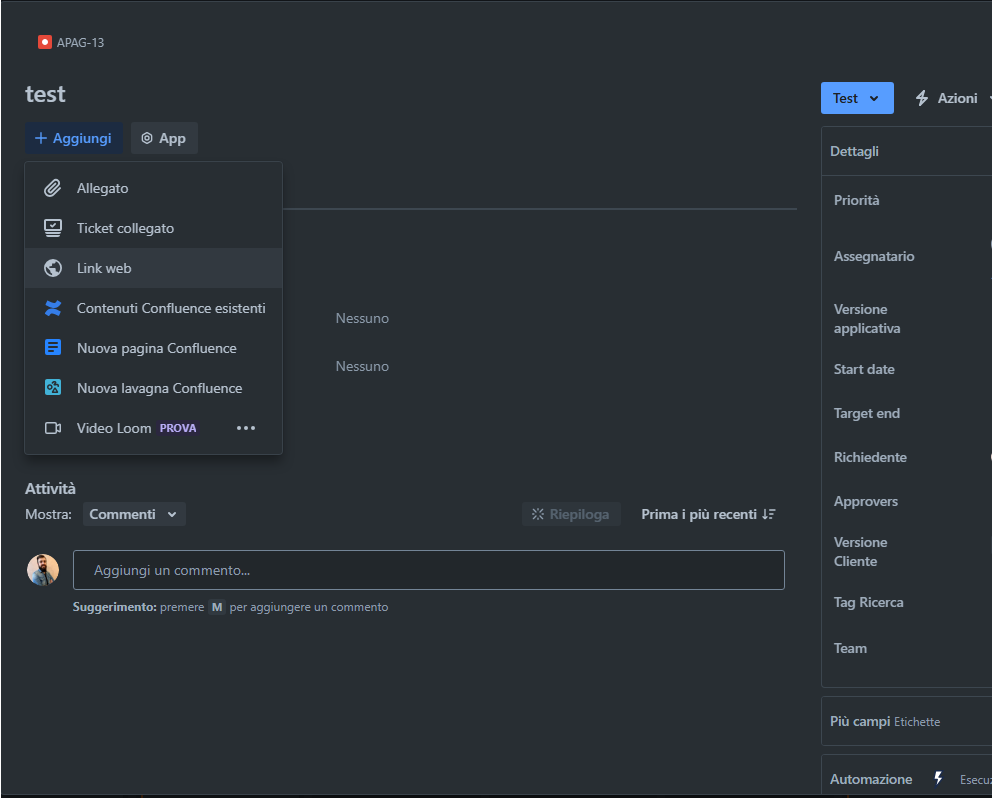Screen dimensions: 992x798
Task: Click the Approvers field label
Action: coord(865,501)
